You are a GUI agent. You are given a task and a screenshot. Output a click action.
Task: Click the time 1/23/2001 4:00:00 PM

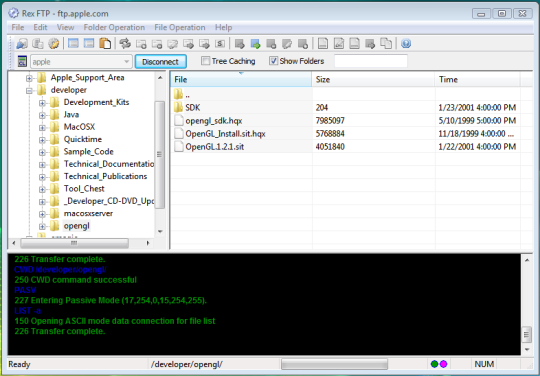[x=477, y=107]
